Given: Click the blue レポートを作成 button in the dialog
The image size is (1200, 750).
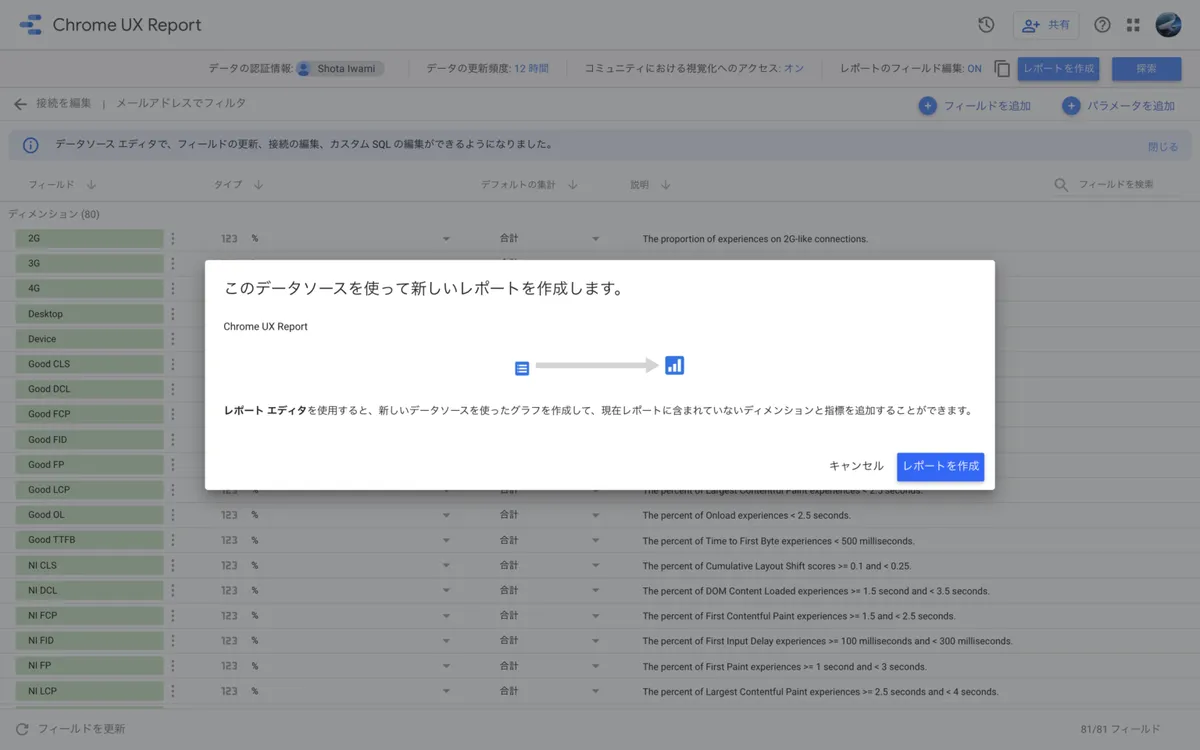Looking at the screenshot, I should tap(940, 466).
